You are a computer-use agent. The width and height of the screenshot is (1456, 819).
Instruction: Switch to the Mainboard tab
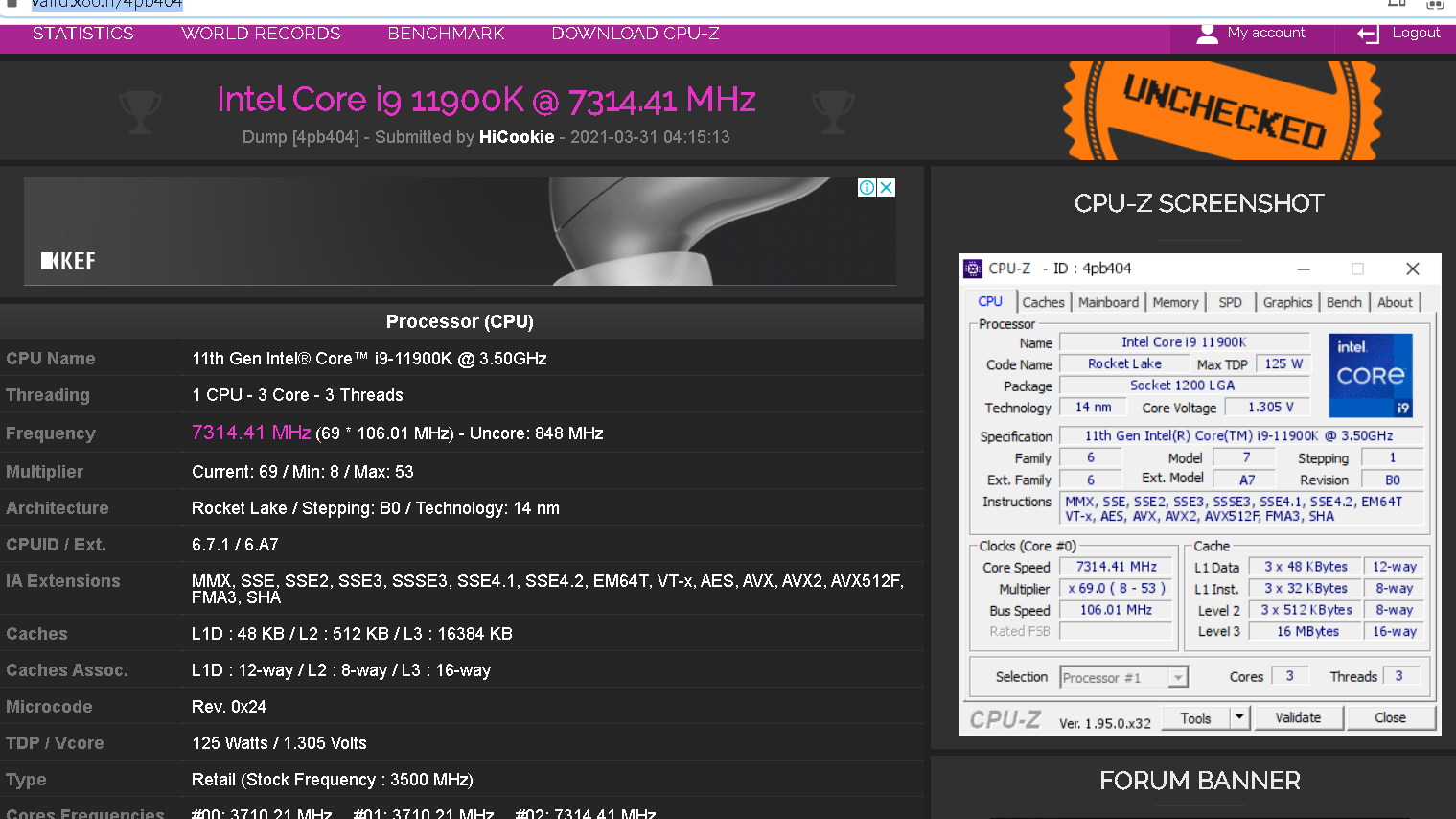[1108, 302]
